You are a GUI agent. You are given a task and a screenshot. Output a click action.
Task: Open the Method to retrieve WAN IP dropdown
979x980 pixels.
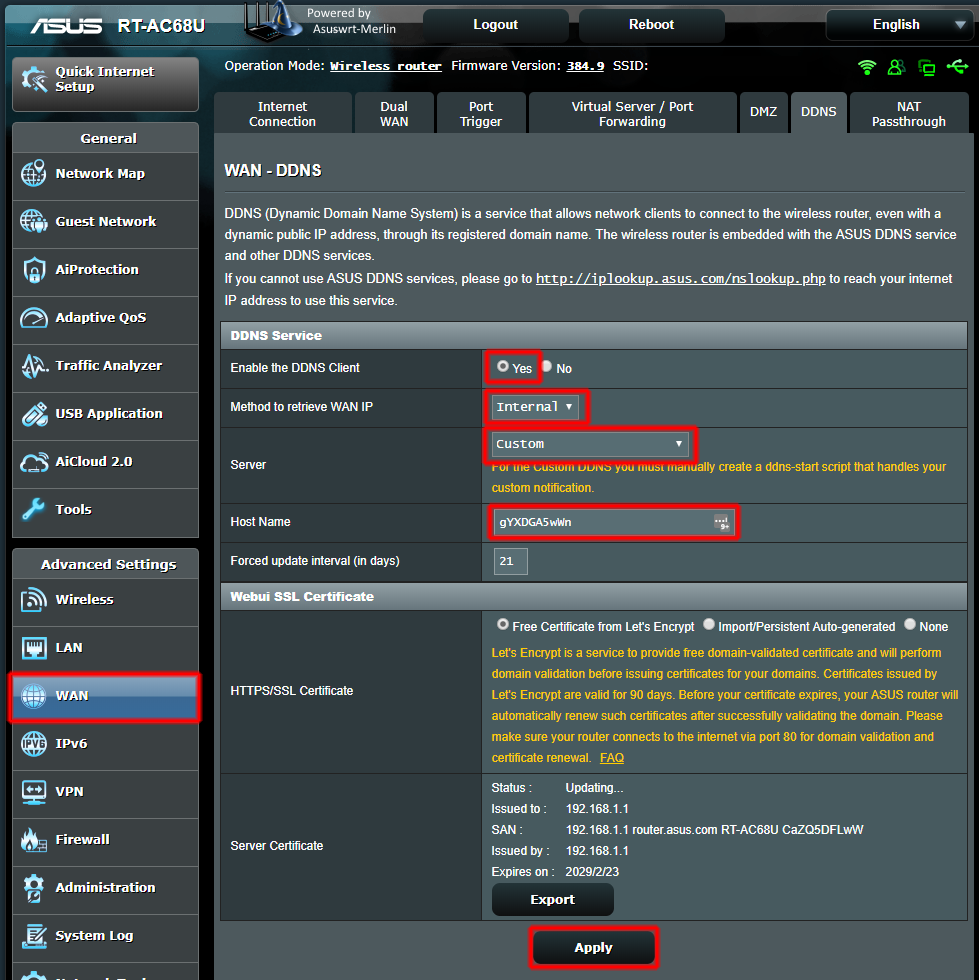tap(536, 407)
